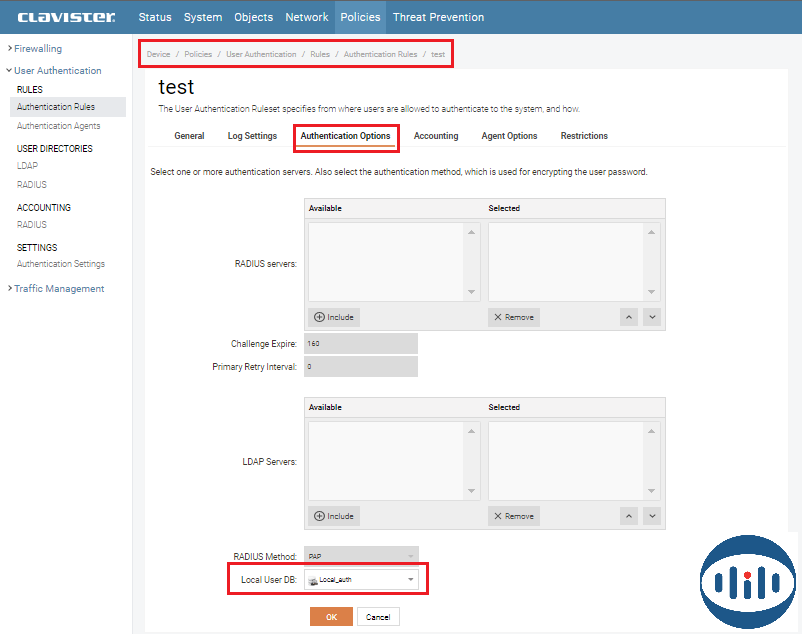Open Authentication Agents in sidebar
Viewport: 802px width, 634px height.
pos(58,126)
